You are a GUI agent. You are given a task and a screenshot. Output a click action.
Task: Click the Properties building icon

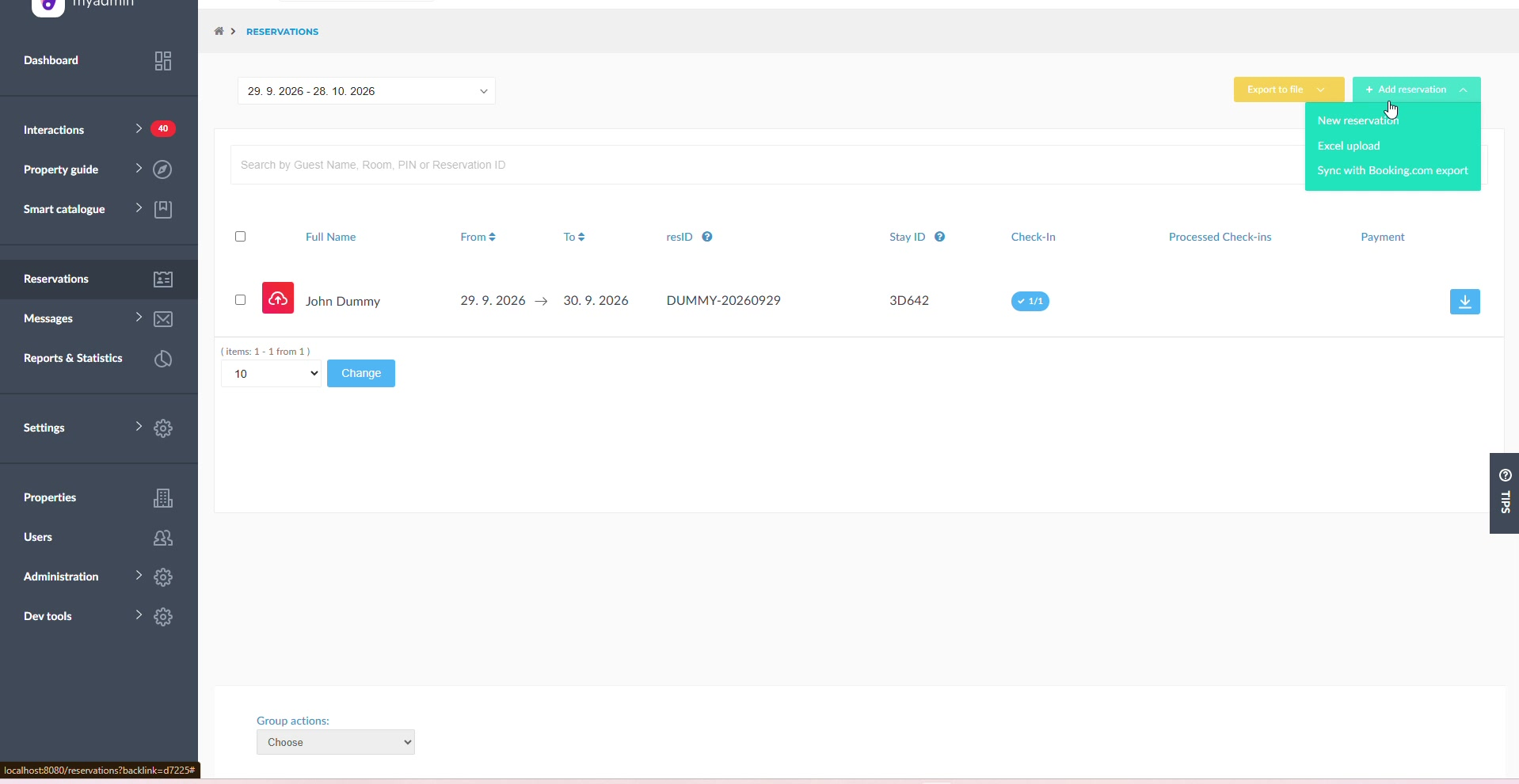point(163,498)
